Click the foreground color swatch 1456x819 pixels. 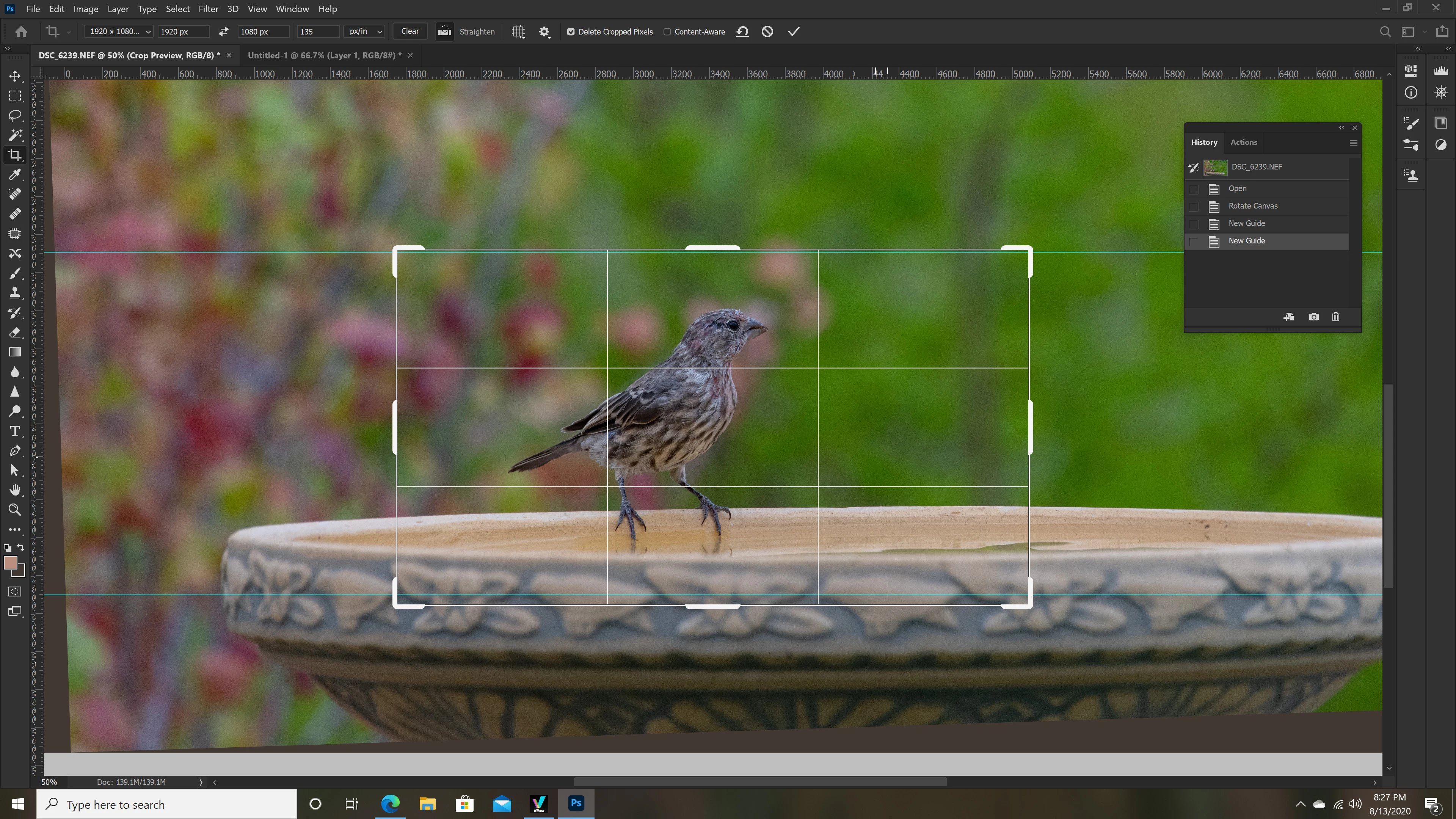[10, 563]
